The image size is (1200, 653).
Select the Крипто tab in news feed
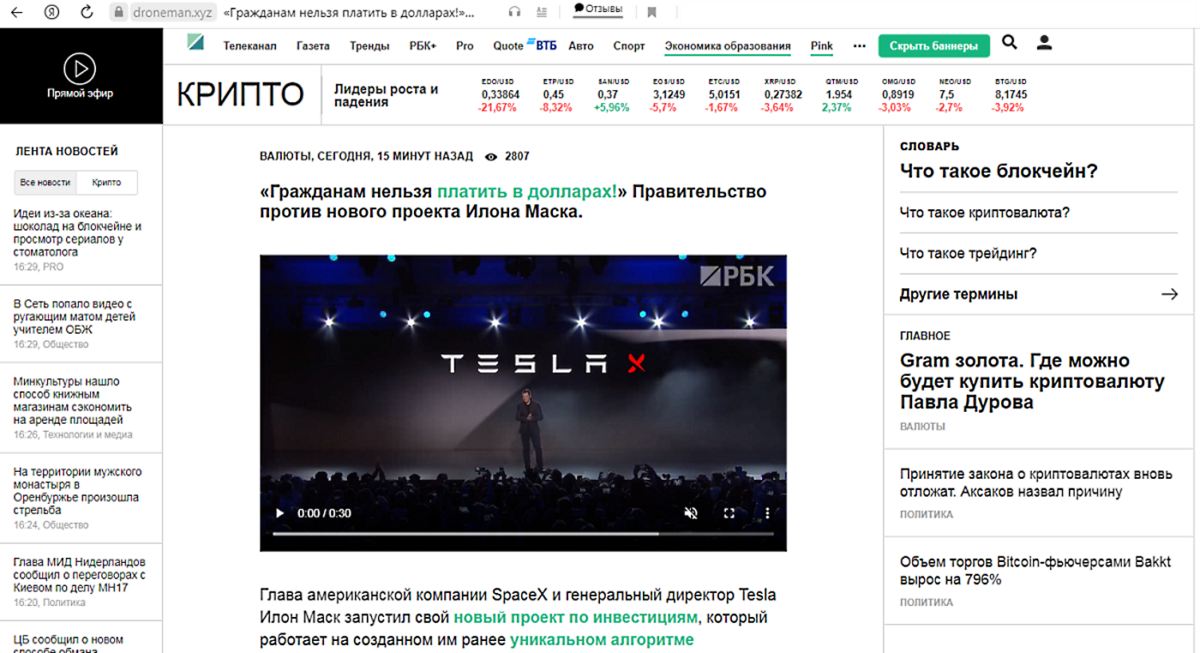point(106,183)
